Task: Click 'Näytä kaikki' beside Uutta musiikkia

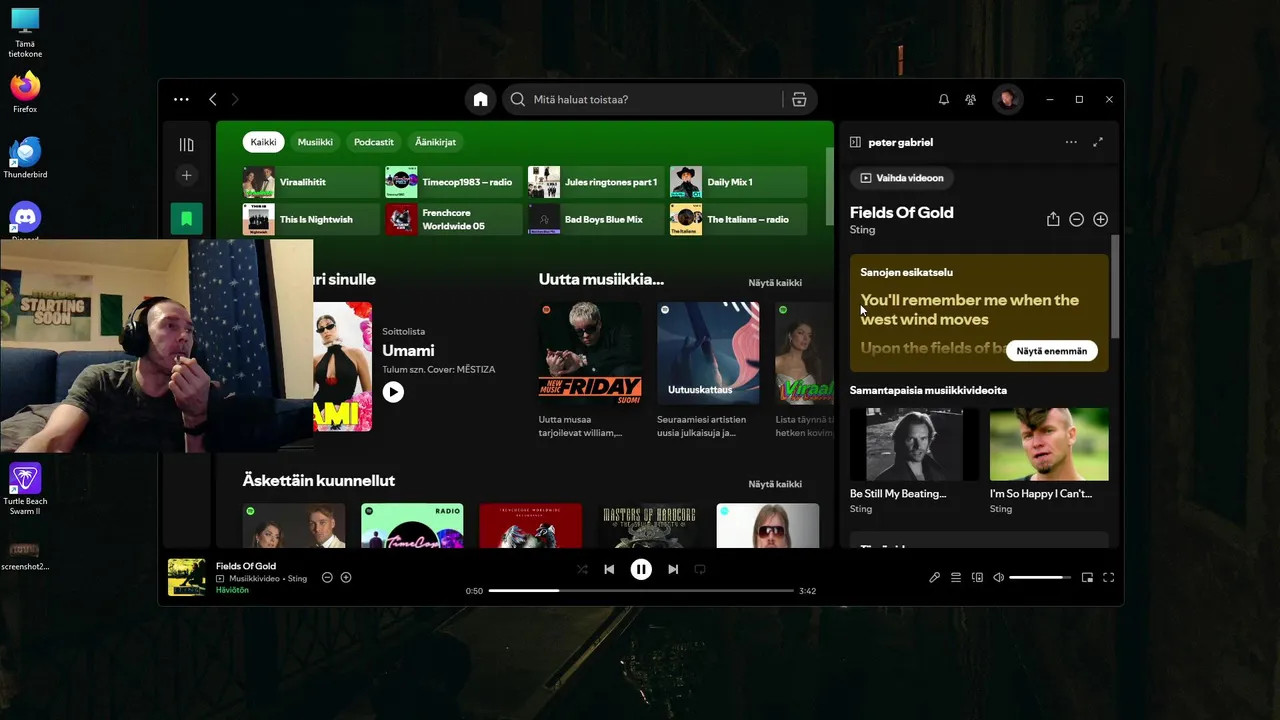Action: 775,283
